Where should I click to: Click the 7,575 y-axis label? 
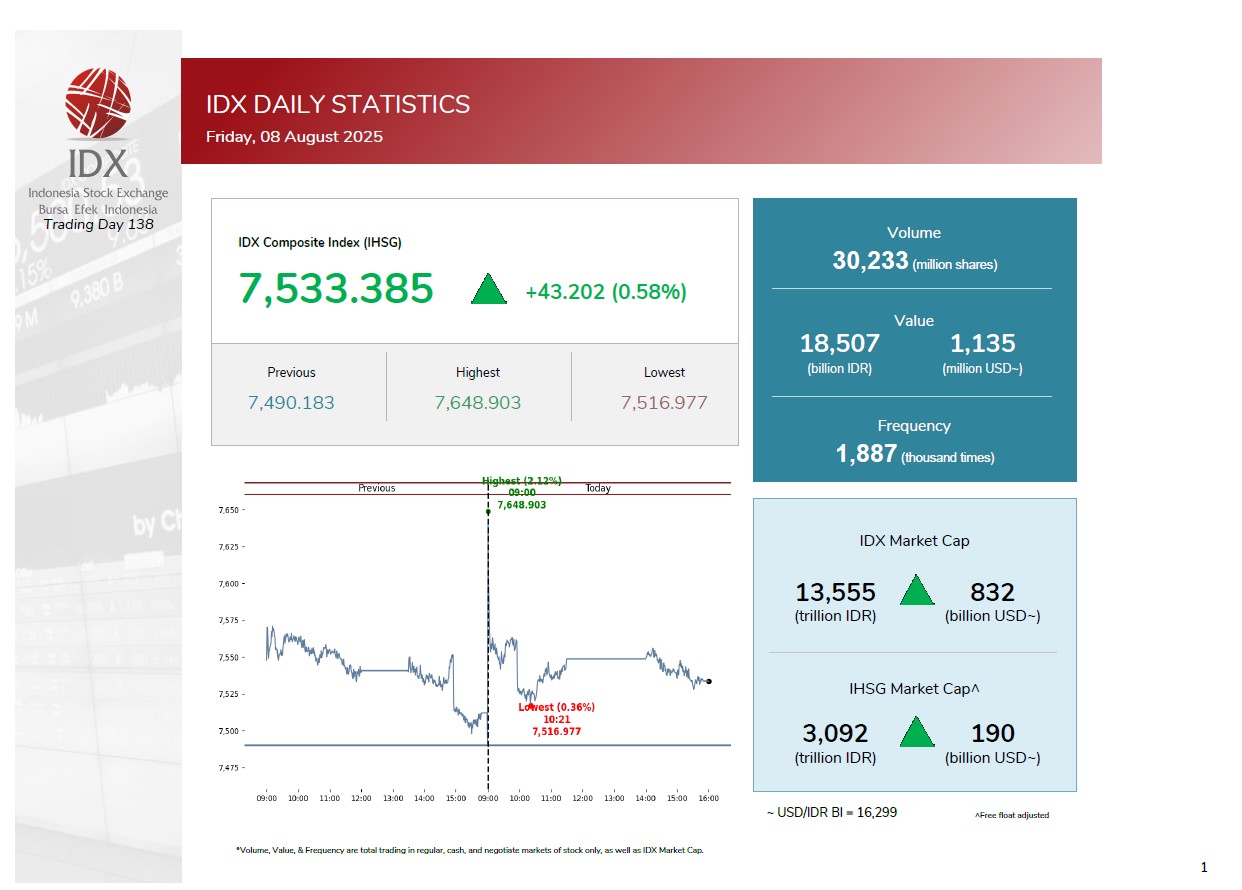click(229, 621)
